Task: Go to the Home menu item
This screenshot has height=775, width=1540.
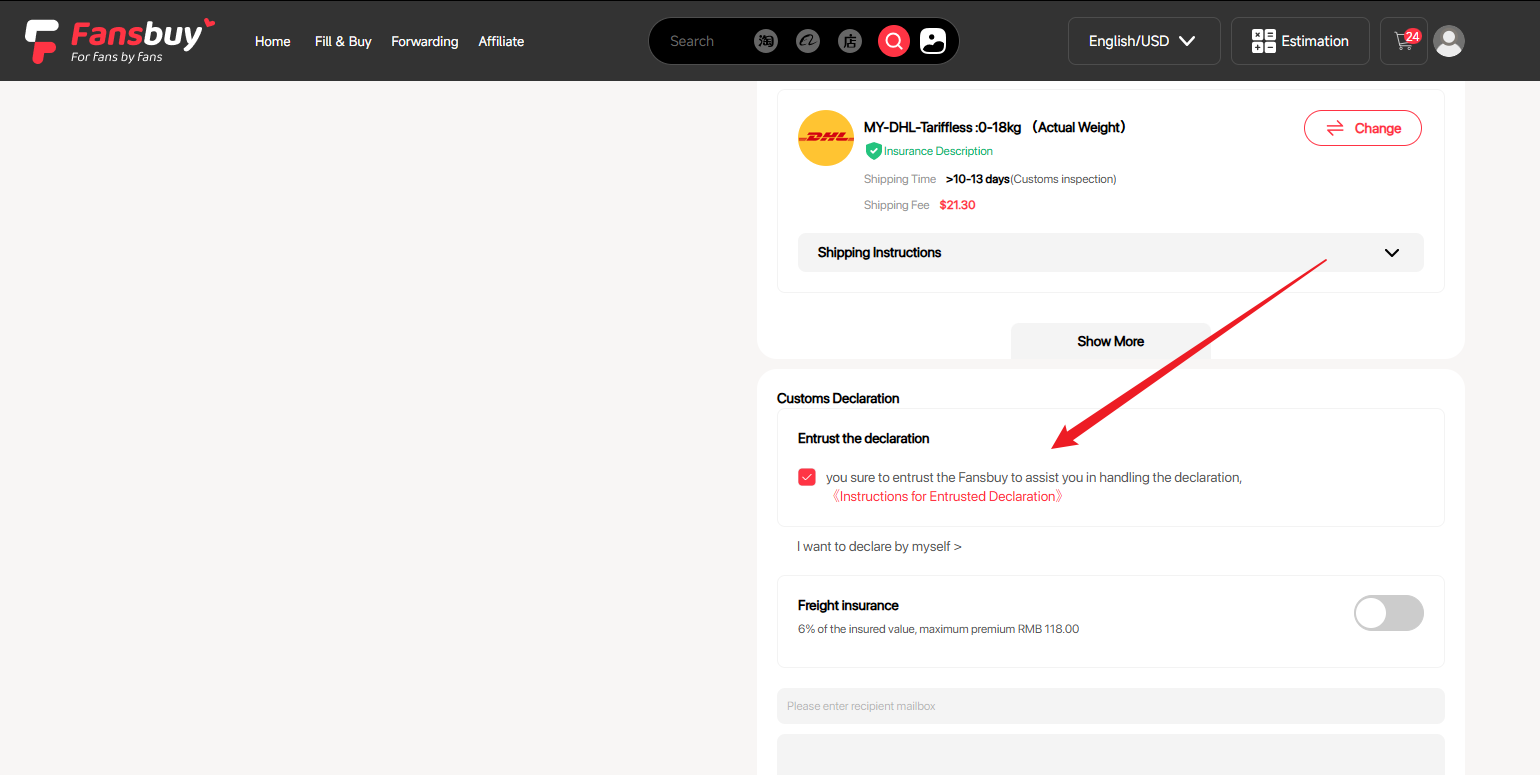Action: [273, 41]
